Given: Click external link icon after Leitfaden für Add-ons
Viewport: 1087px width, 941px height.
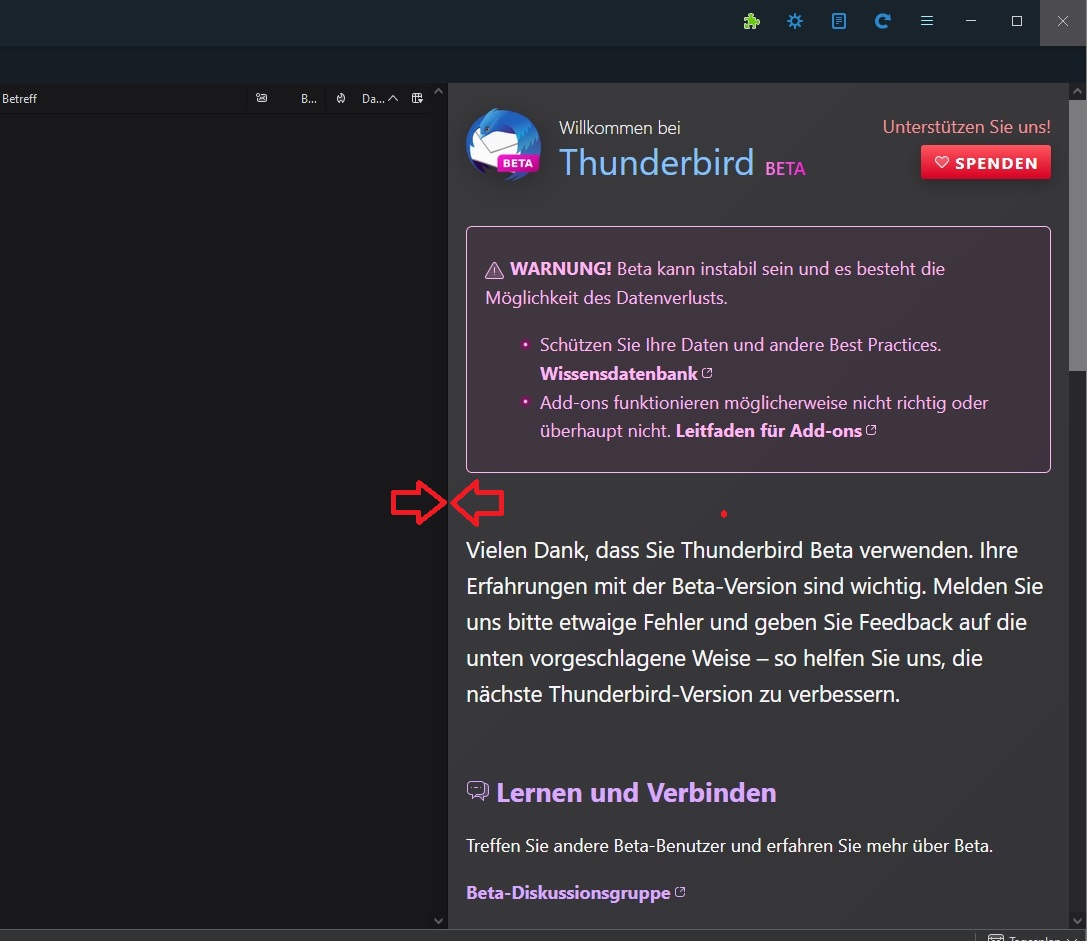Looking at the screenshot, I should [x=871, y=430].
